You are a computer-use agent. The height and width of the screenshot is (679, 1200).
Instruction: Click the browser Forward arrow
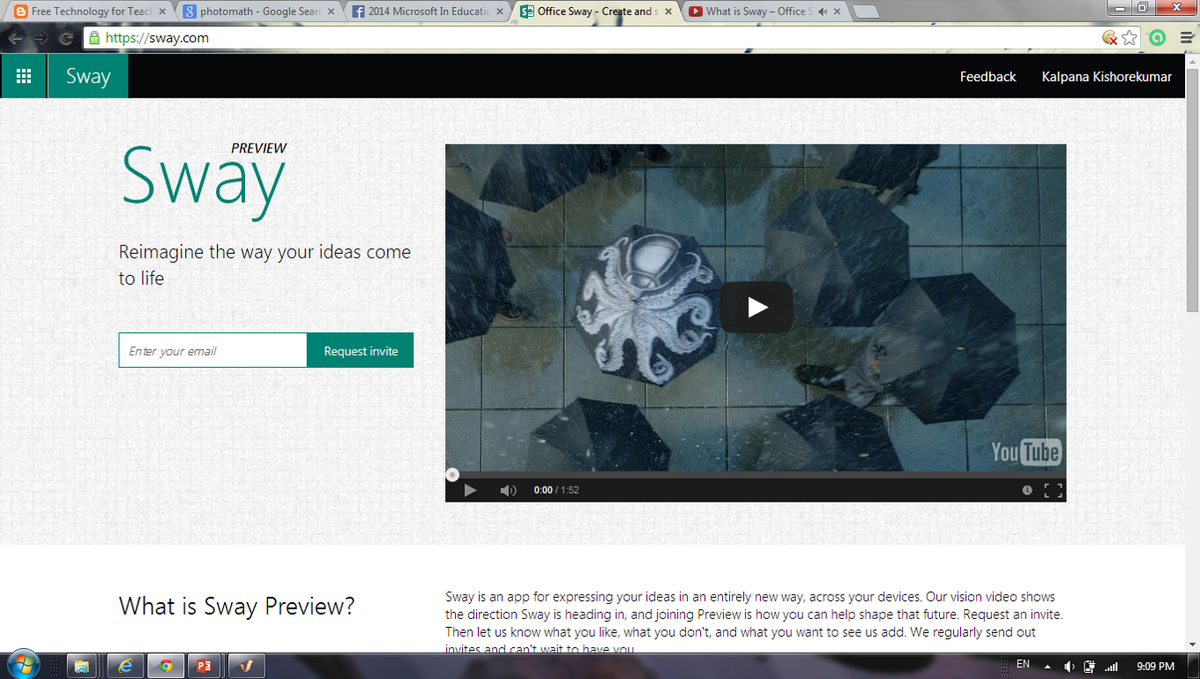tap(42, 38)
